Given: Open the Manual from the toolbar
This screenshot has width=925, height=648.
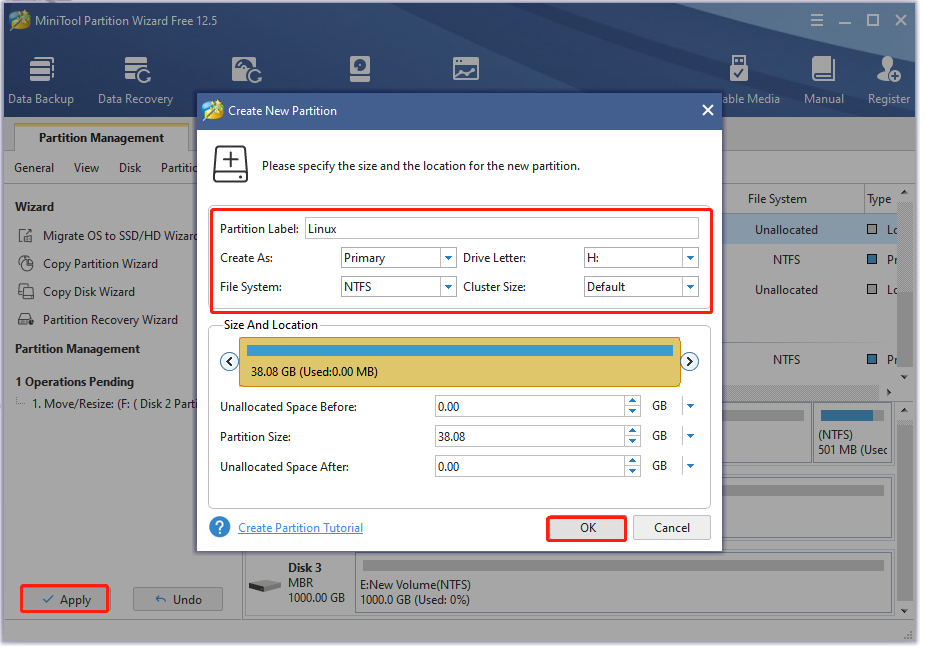Looking at the screenshot, I should click(824, 81).
